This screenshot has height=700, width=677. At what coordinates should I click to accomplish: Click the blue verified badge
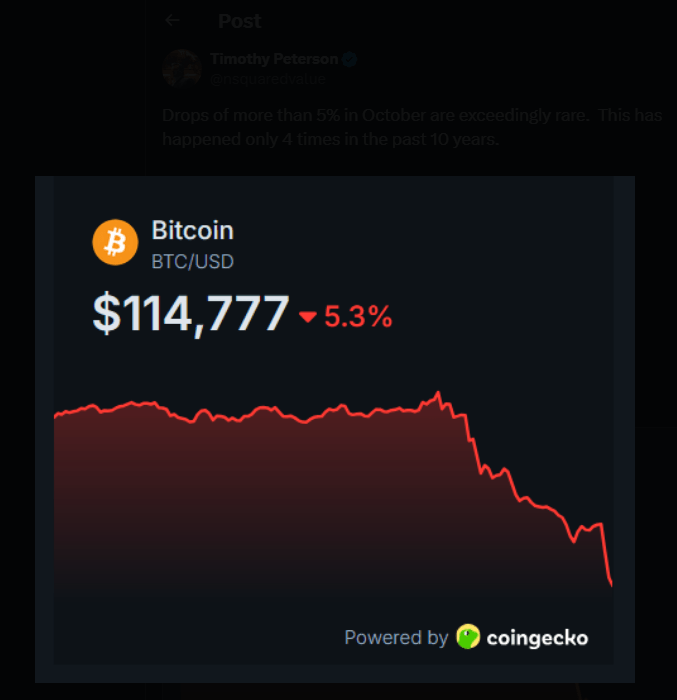point(348,59)
